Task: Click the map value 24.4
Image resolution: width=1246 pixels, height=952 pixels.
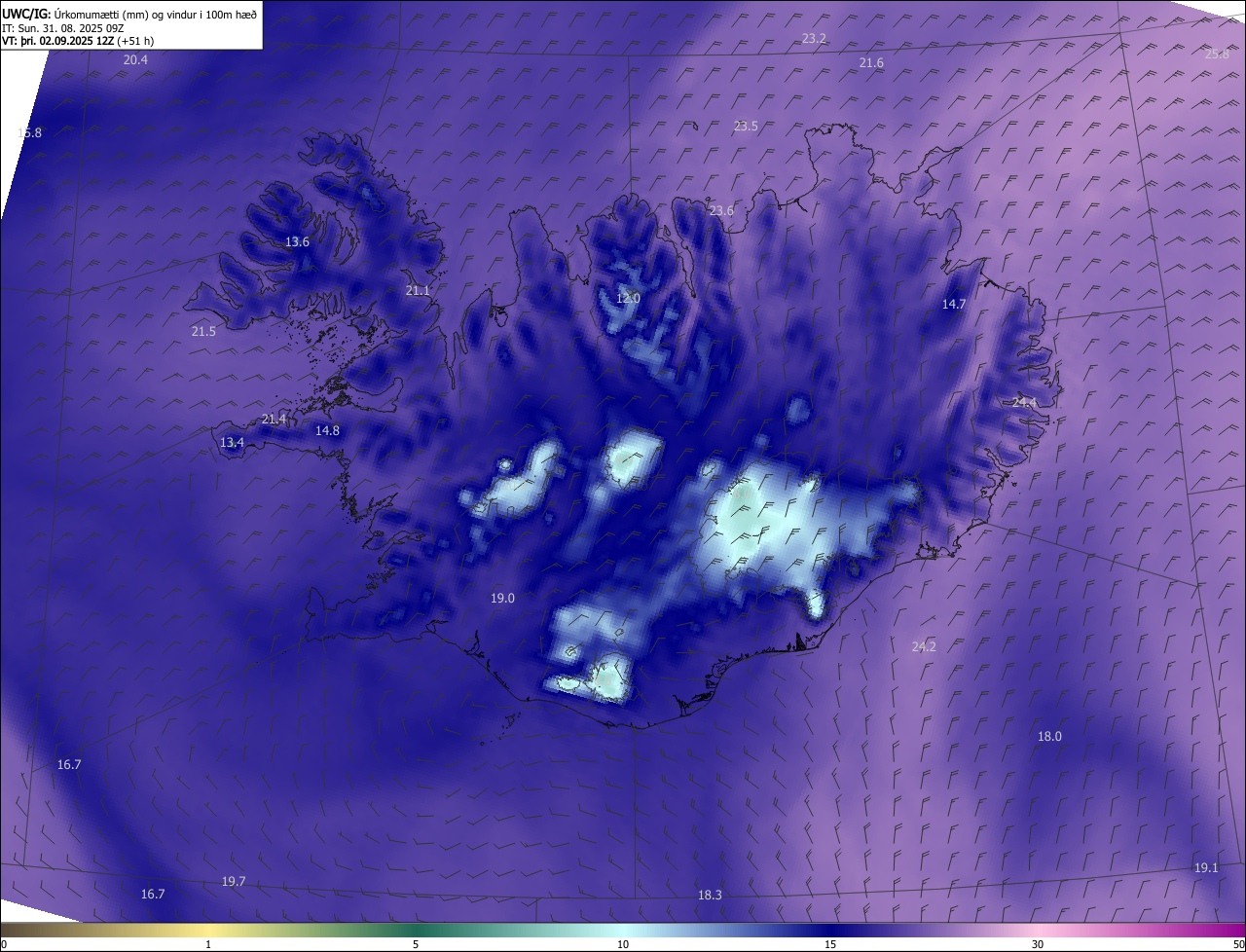Action: click(1024, 403)
